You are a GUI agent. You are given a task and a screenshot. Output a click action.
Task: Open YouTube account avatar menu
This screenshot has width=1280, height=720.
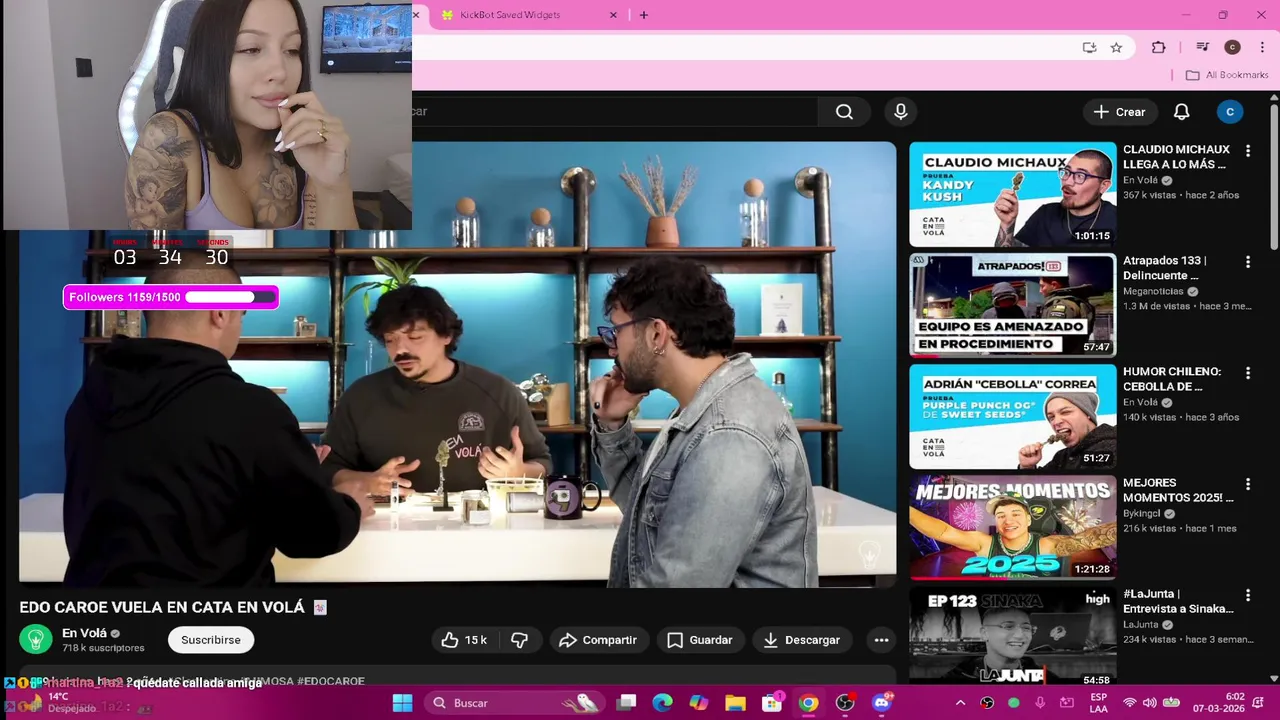coord(1230,112)
